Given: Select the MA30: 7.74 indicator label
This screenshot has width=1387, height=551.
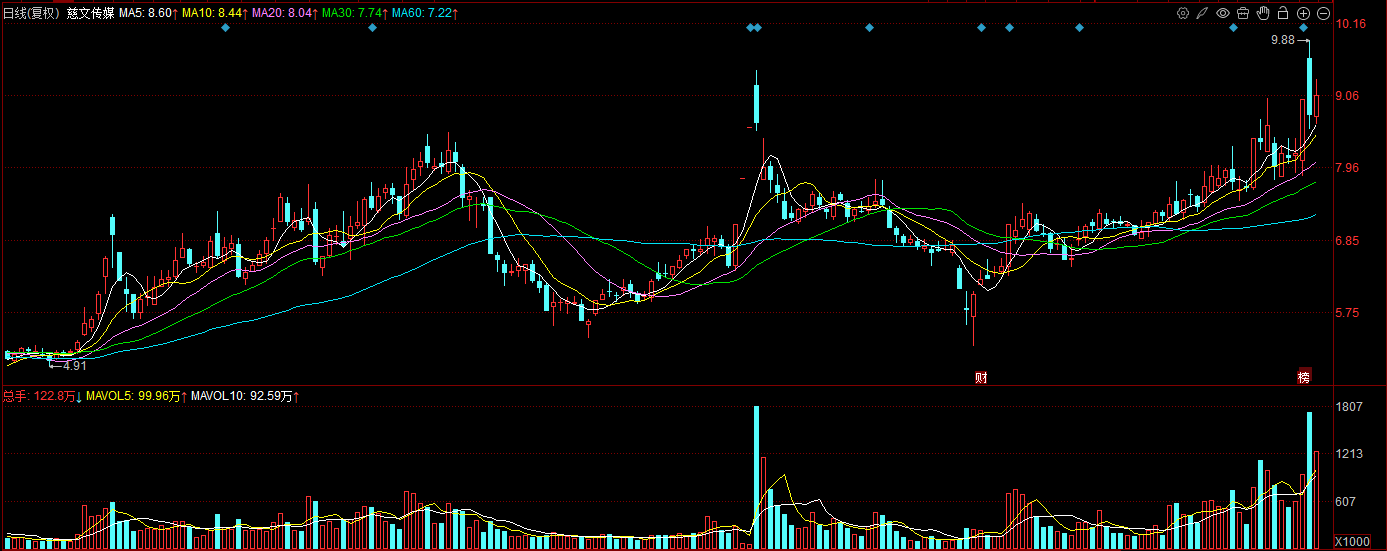Looking at the screenshot, I should tap(354, 13).
